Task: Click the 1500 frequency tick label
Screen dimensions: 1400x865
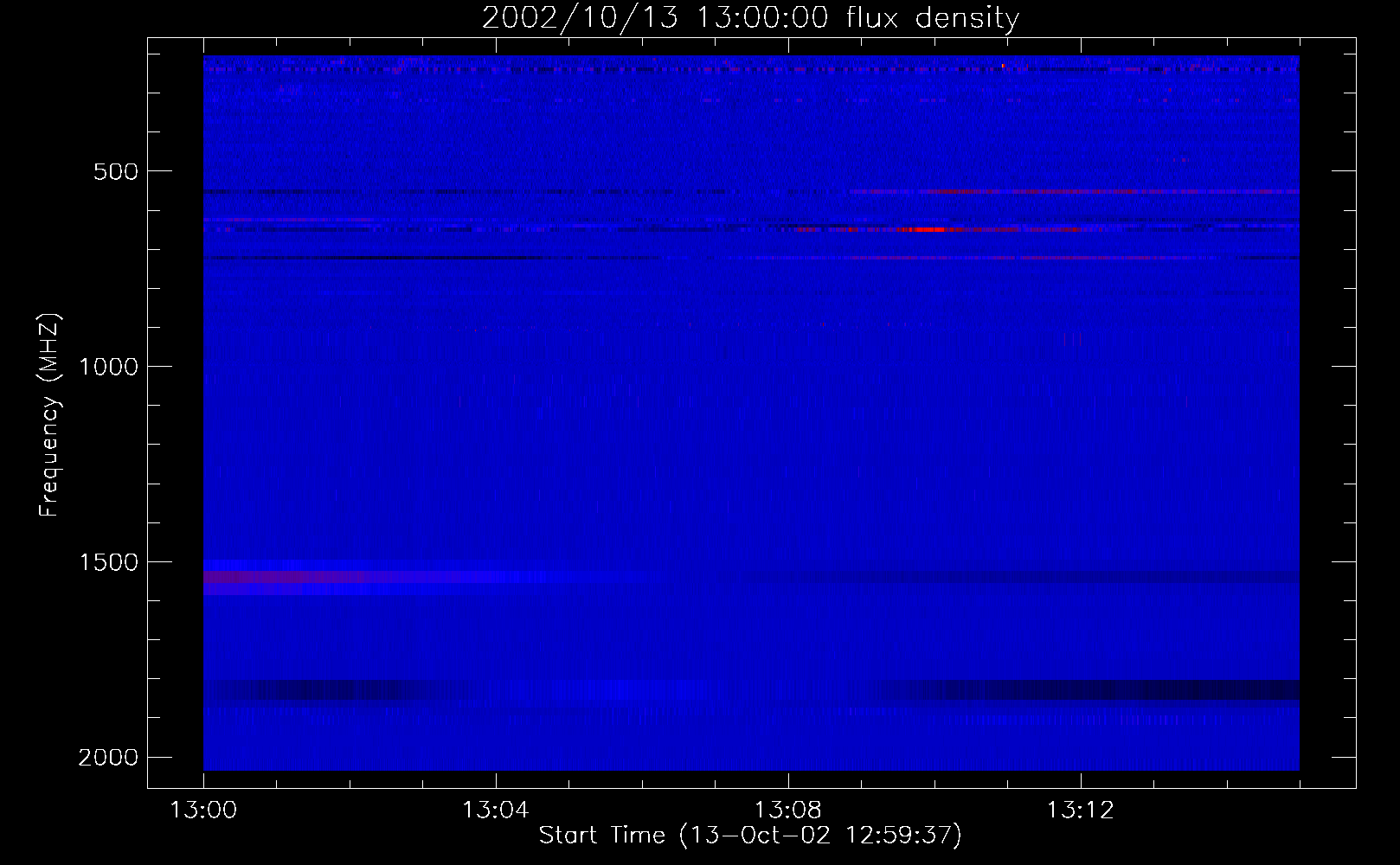Action: (x=108, y=562)
